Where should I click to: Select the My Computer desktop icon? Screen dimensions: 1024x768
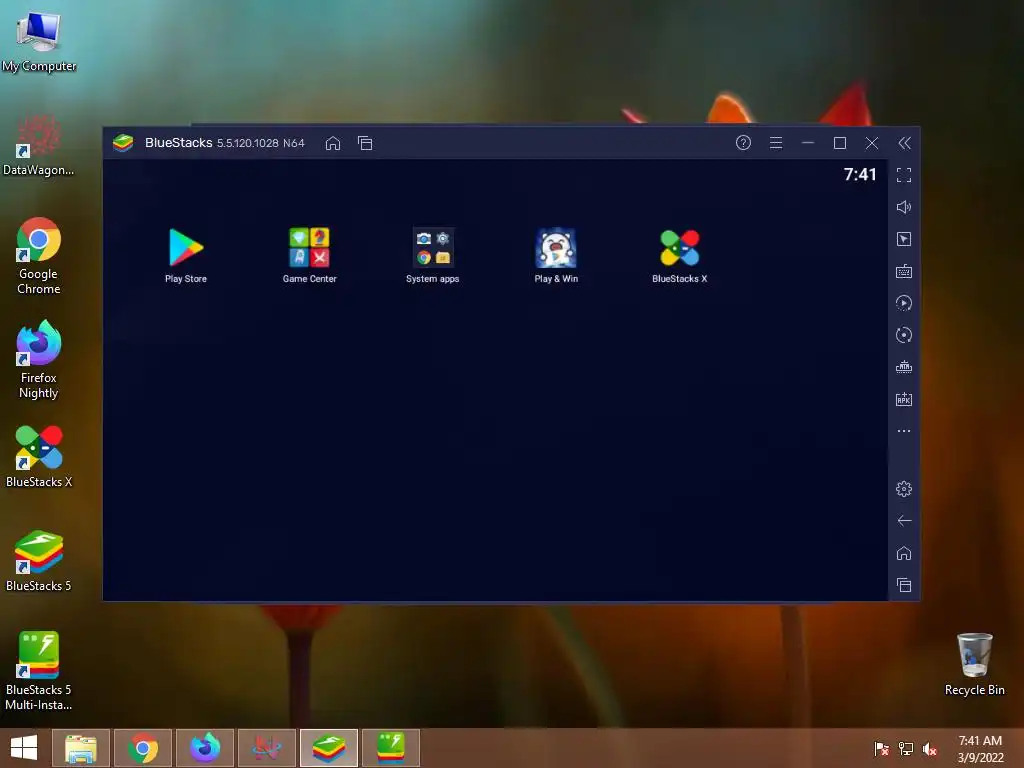(39, 40)
